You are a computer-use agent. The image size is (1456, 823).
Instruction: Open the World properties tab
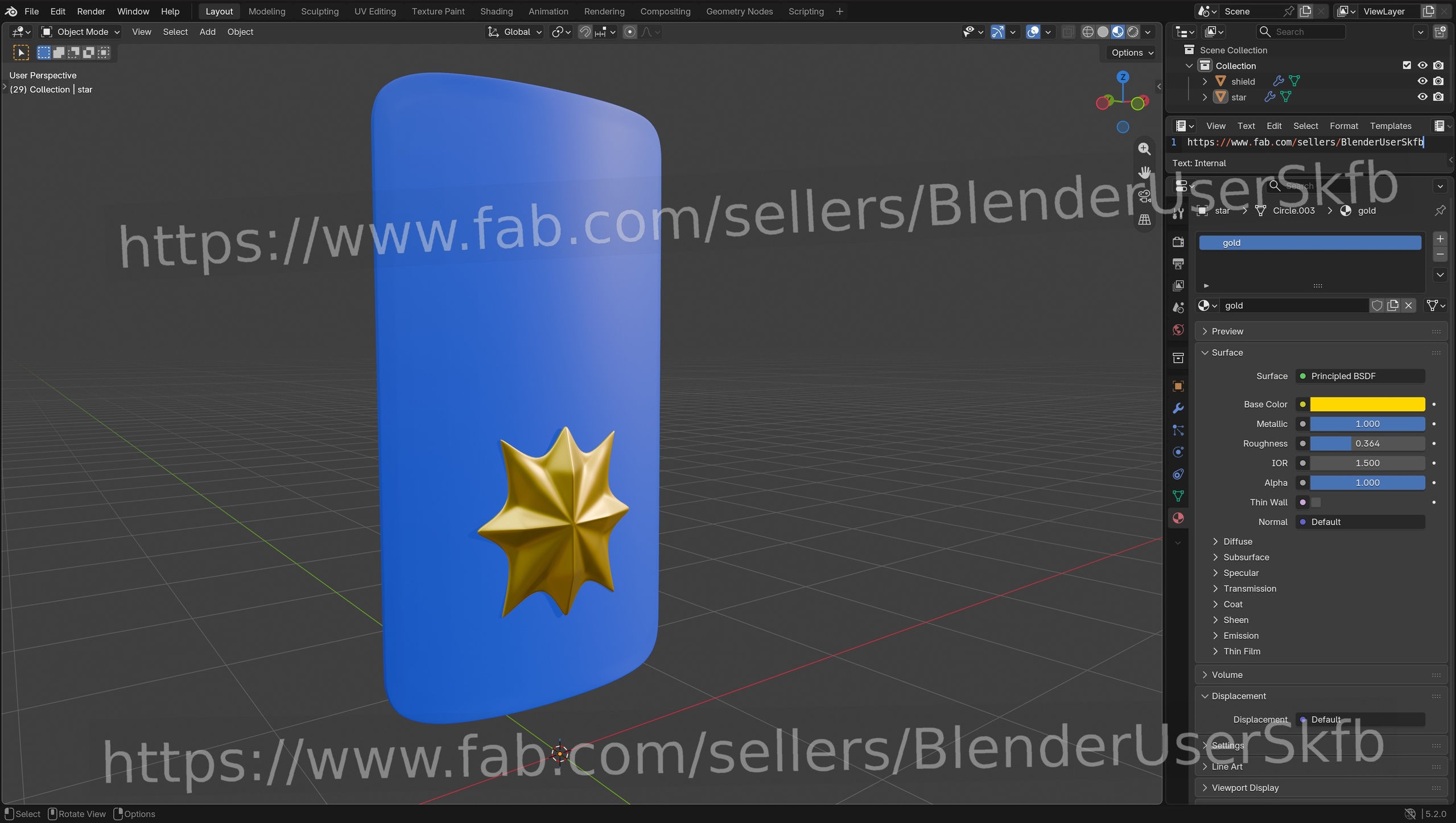(x=1178, y=330)
